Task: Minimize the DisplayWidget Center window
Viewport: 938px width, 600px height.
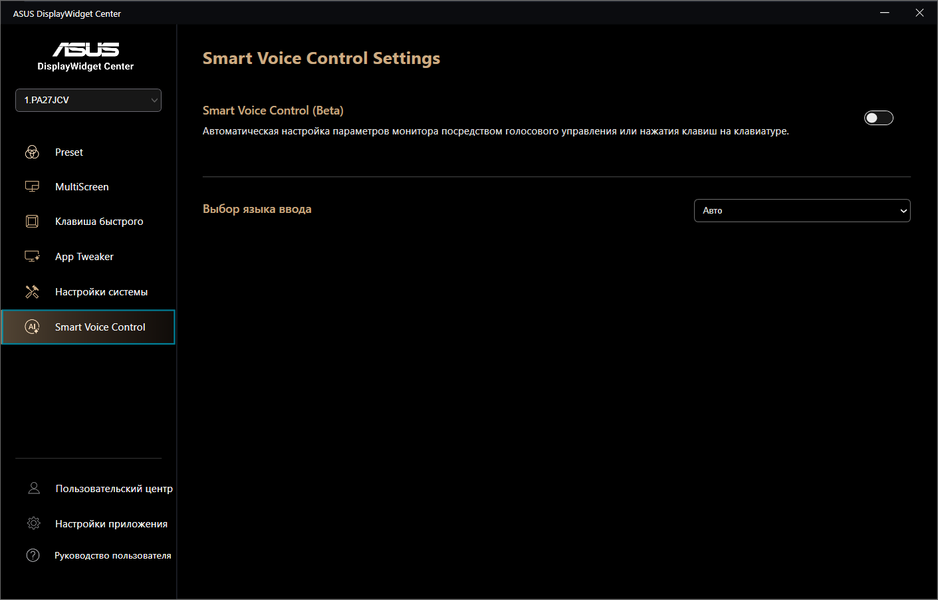Action: [x=886, y=13]
